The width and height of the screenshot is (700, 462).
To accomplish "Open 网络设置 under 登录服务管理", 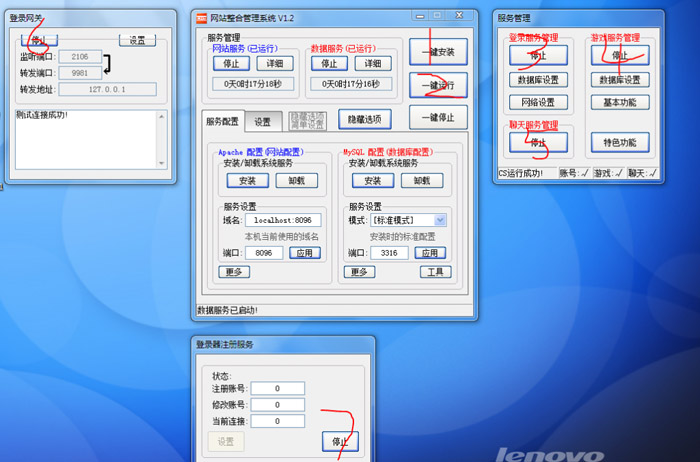I will point(538,102).
